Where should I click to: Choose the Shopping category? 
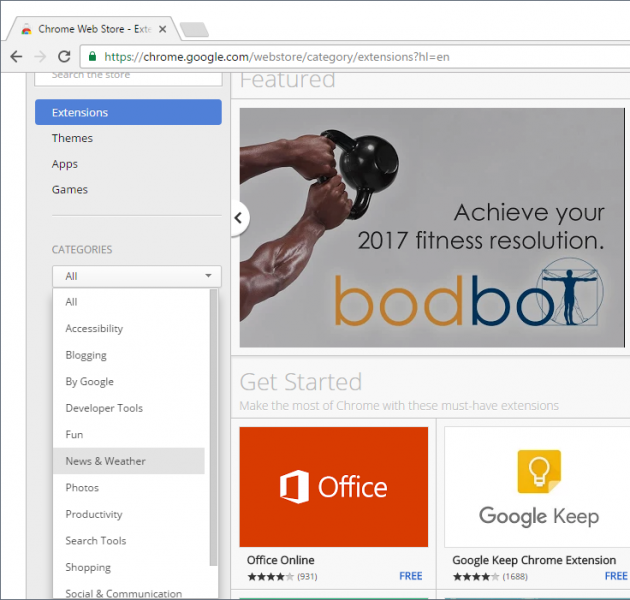(x=129, y=567)
